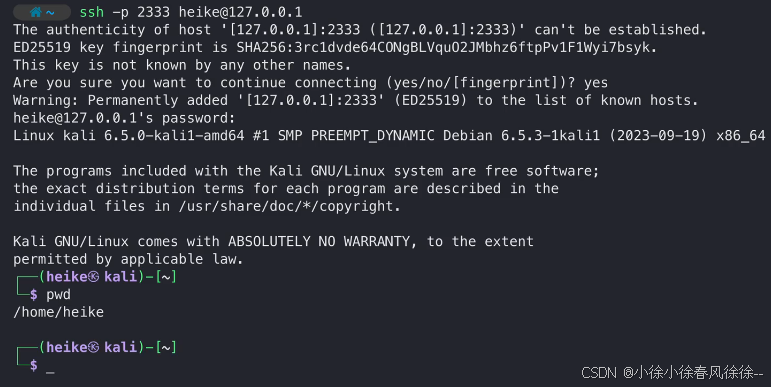Click the ssh command text
This screenshot has height=387, width=771.
pyautogui.click(x=91, y=12)
